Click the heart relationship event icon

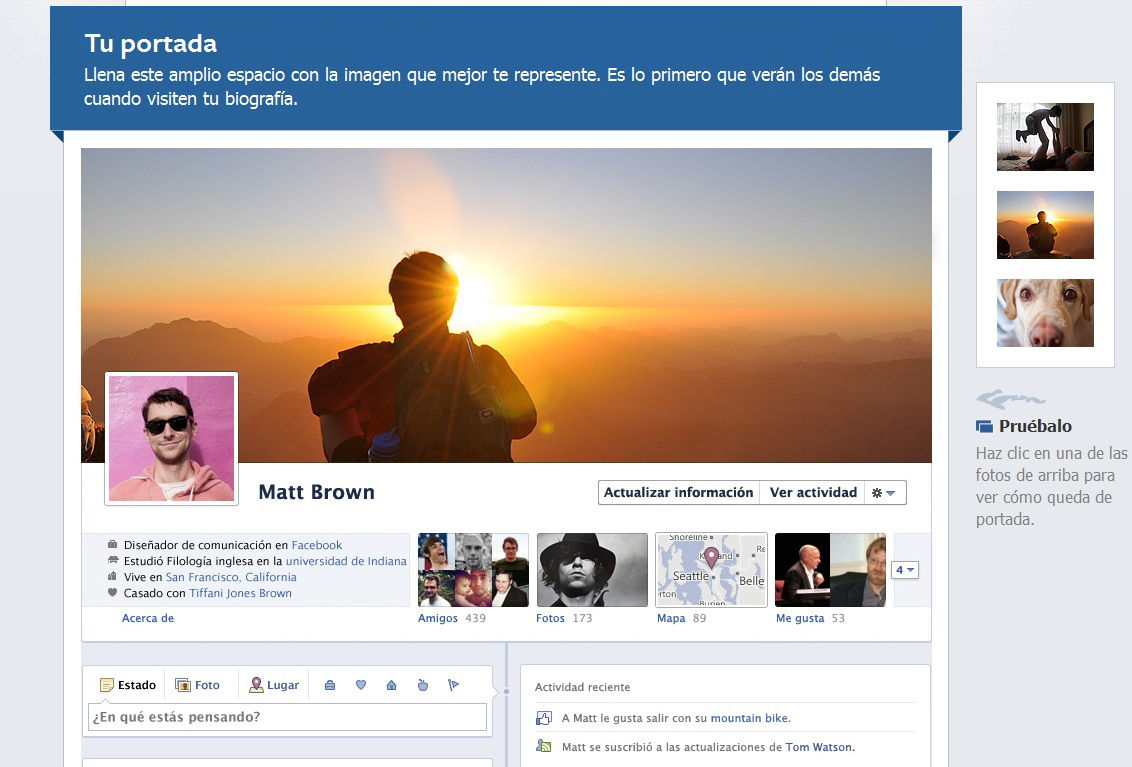point(361,685)
